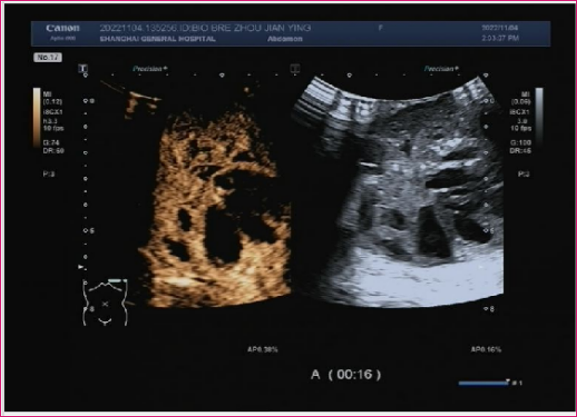The image size is (577, 417).
Task: Click the DR:60 dynamic range value
Action: click(53, 151)
